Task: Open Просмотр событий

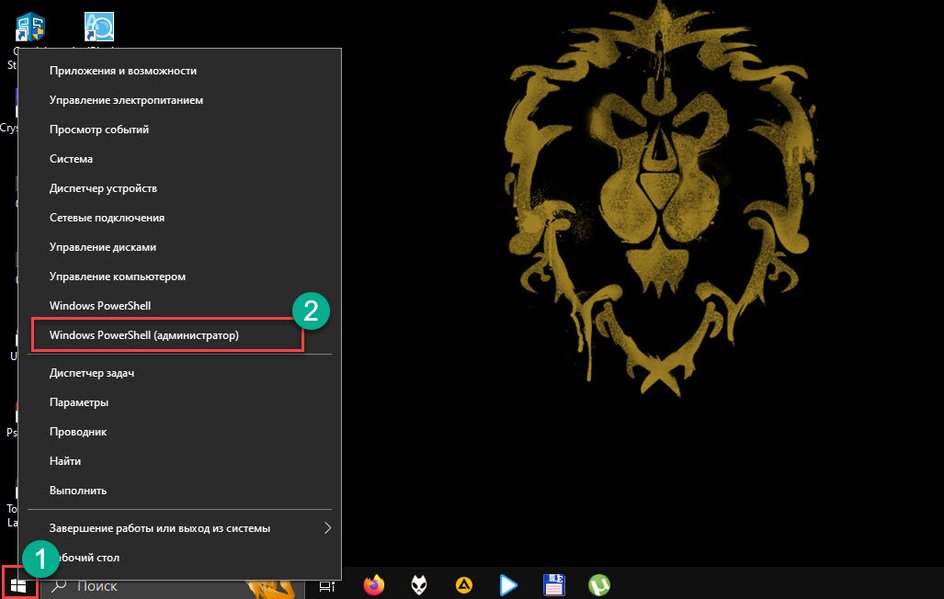Action: (179, 129)
